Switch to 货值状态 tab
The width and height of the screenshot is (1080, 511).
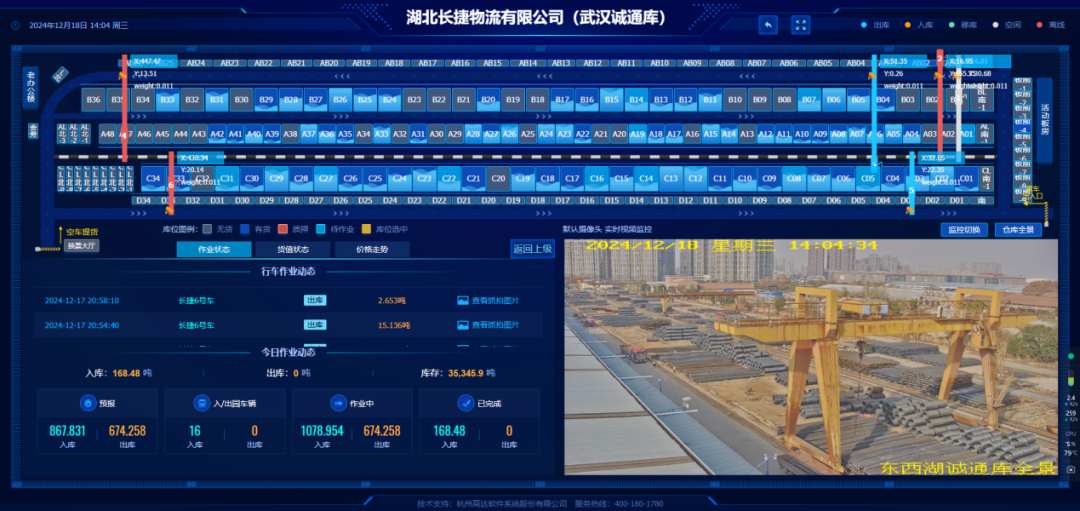pos(293,249)
